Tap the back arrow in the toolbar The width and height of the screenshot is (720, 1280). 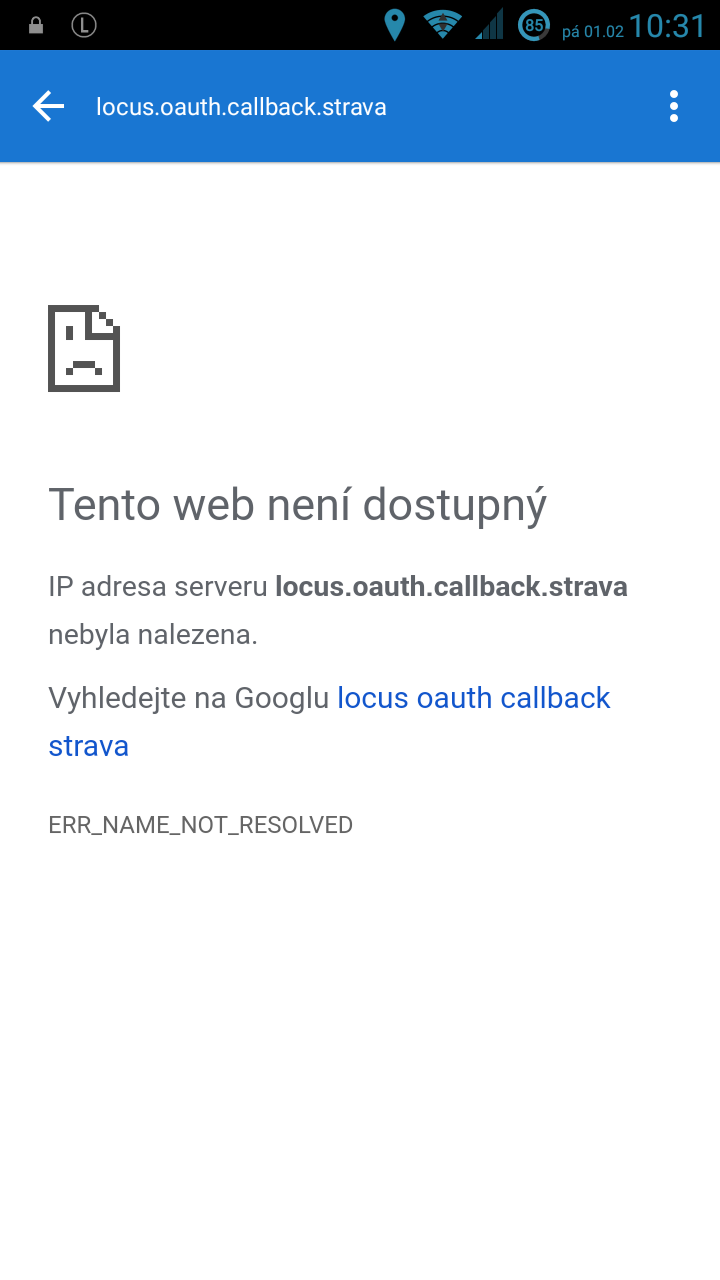pyautogui.click(x=48, y=106)
